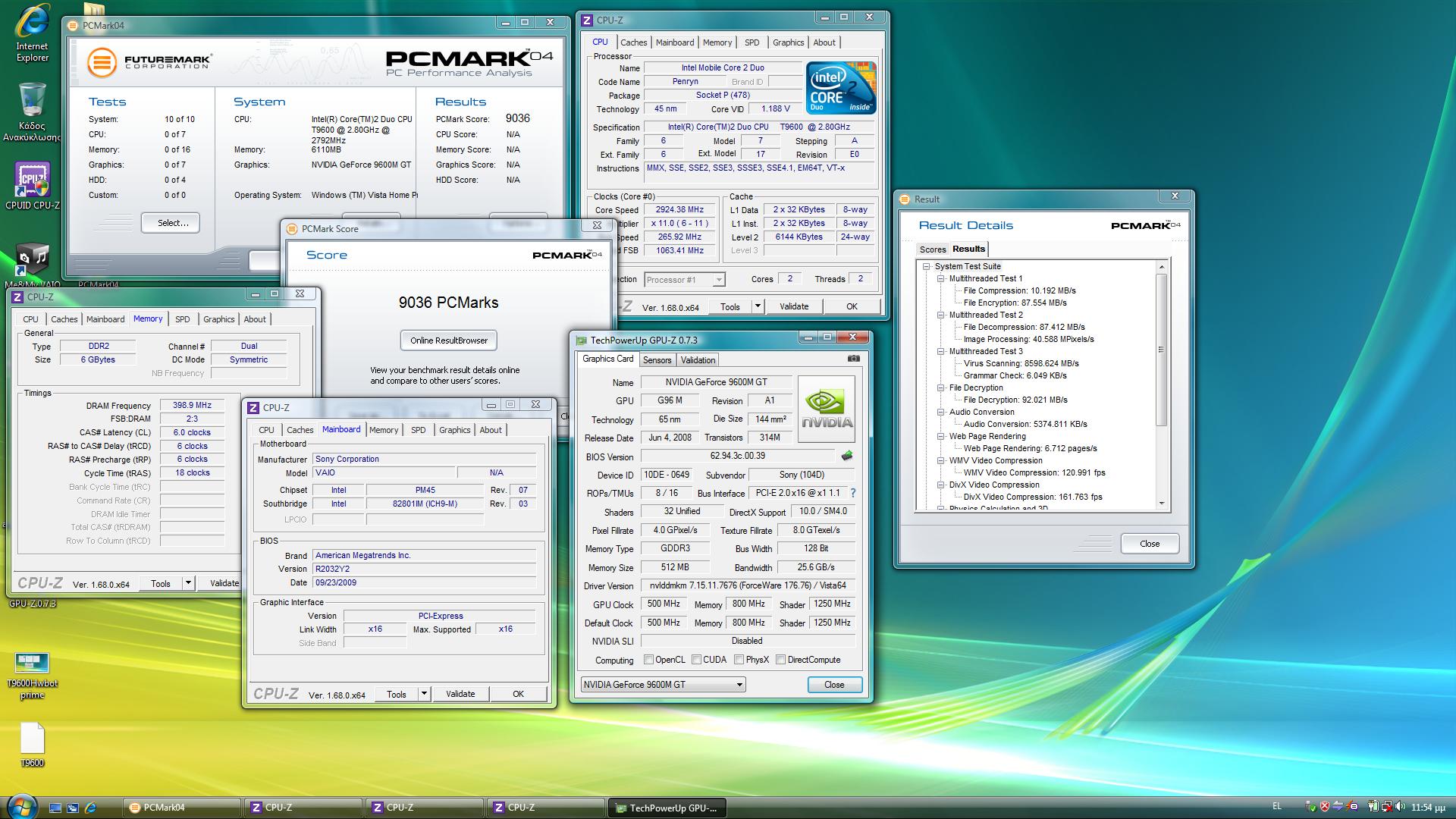
Task: Open SPD tab in CPU-Z Mainboard window
Action: pos(418,430)
